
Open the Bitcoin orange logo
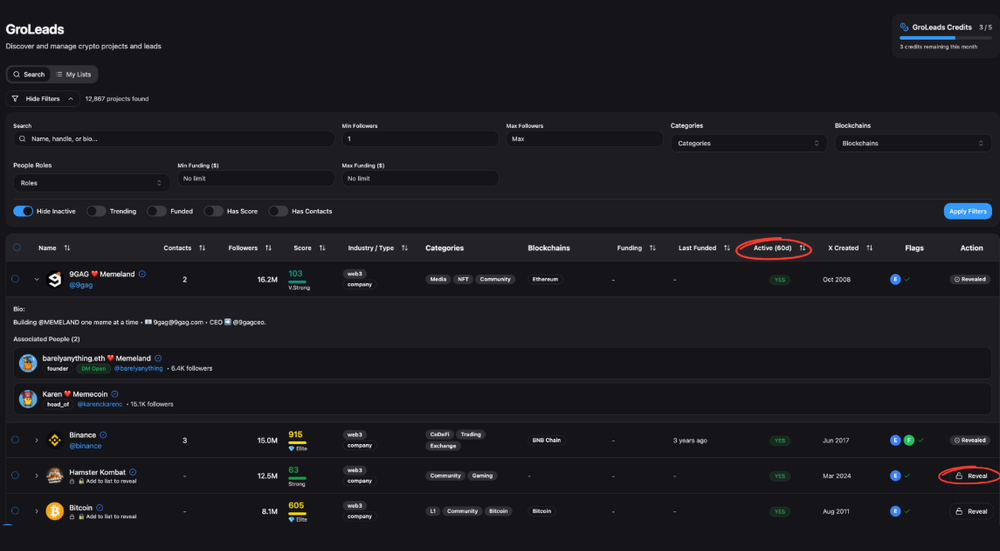55,511
